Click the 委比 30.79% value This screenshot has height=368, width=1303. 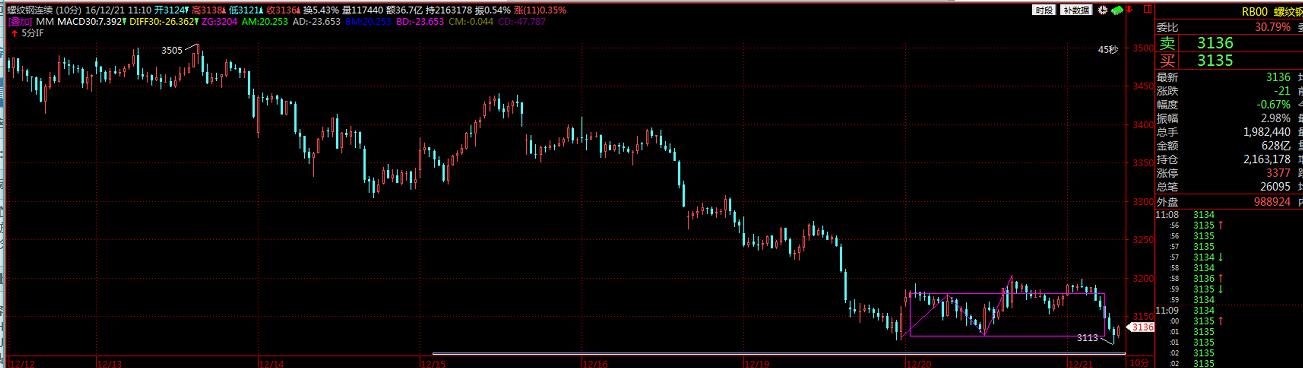click(1272, 27)
